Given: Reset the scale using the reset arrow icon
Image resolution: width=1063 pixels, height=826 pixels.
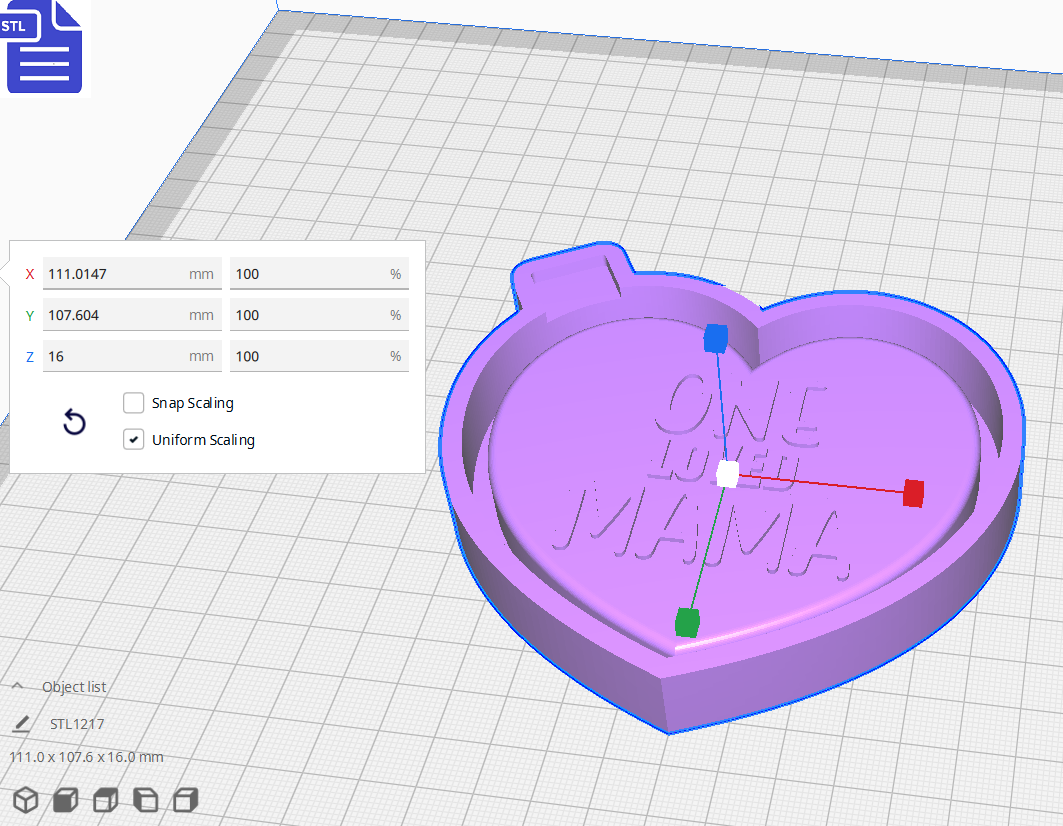Looking at the screenshot, I should click(74, 422).
